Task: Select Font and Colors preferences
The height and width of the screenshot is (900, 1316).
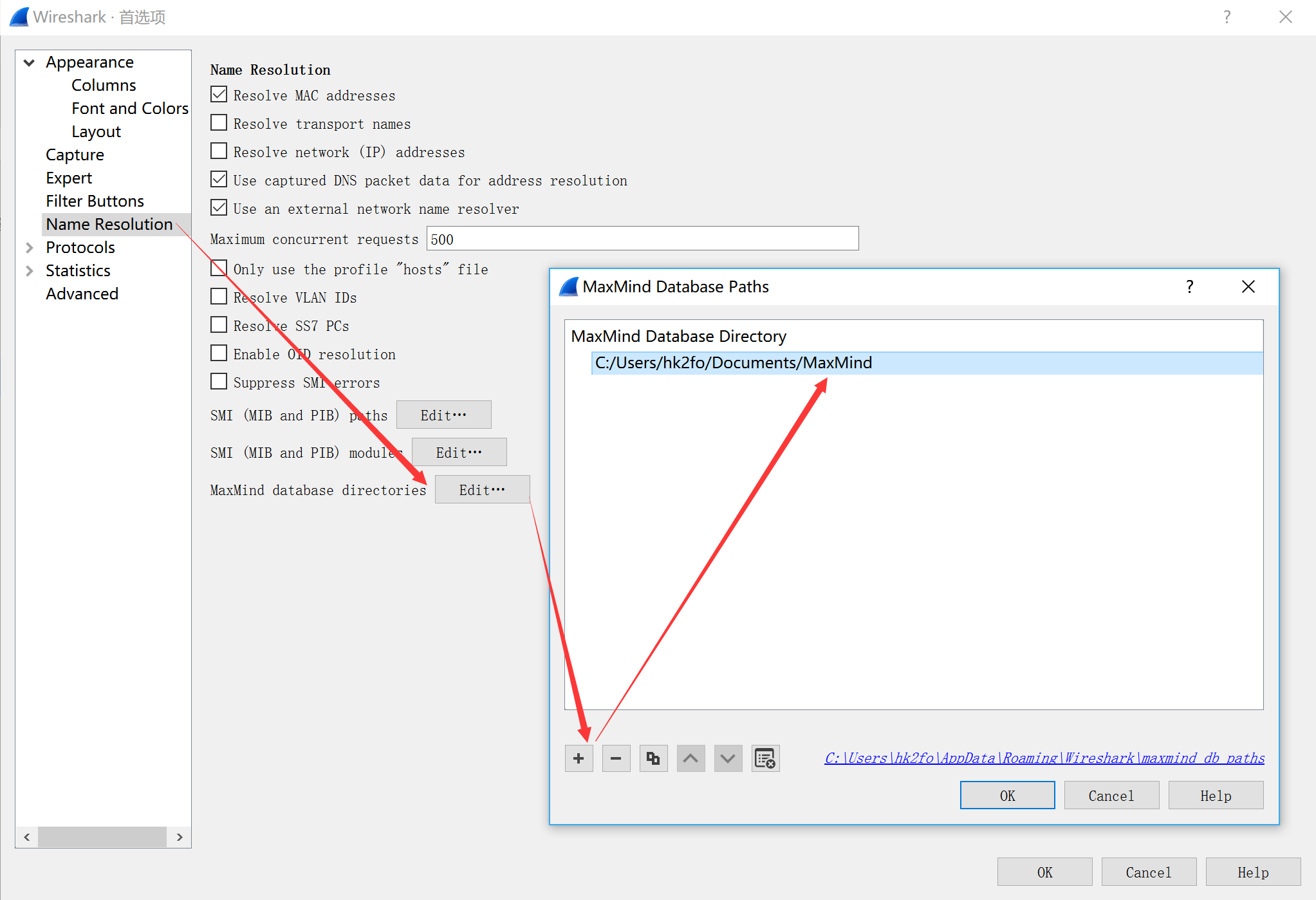Action: tap(130, 108)
